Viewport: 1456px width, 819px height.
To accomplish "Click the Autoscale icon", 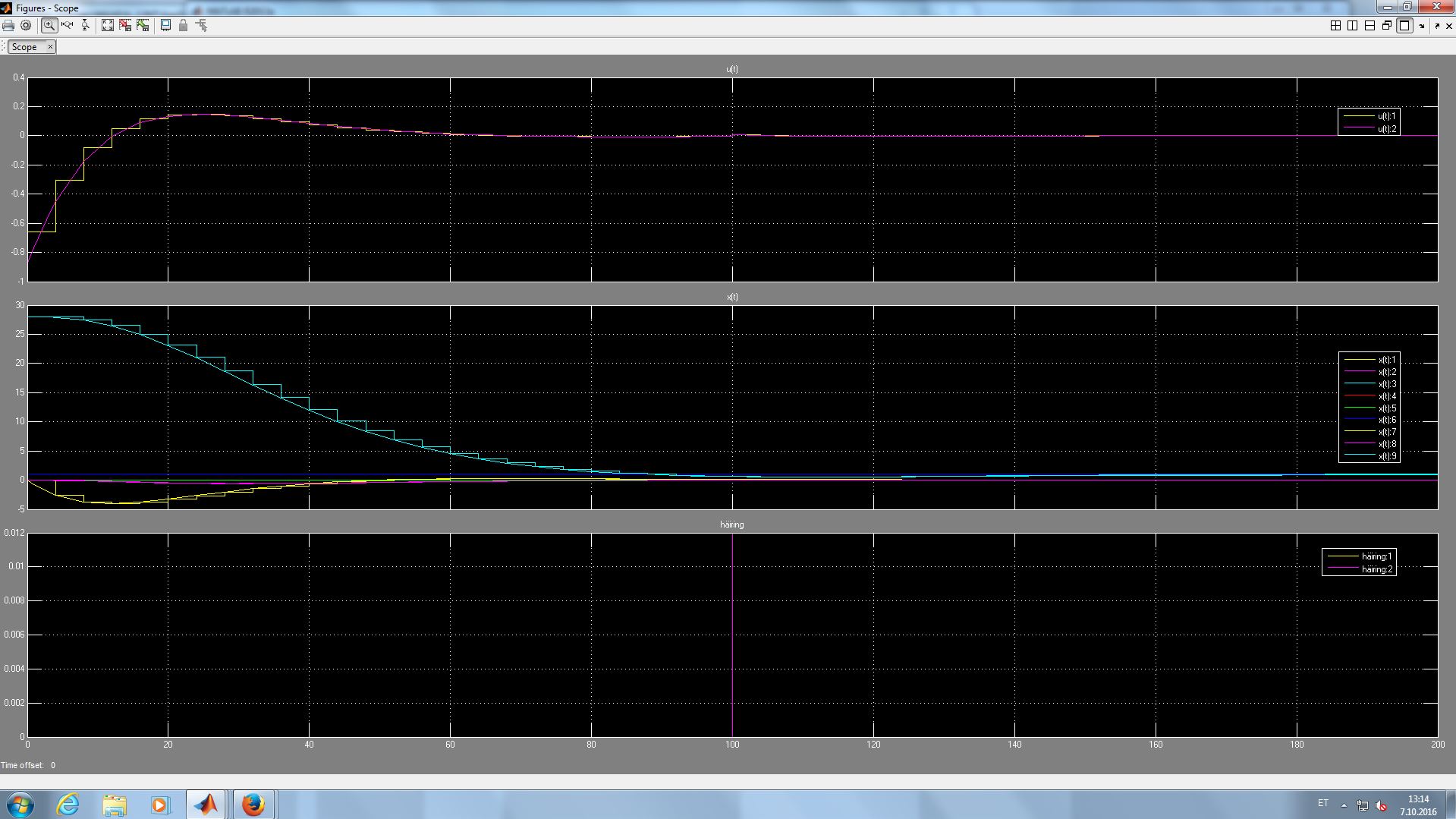I will [108, 26].
